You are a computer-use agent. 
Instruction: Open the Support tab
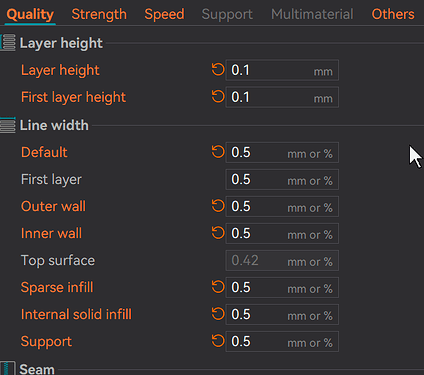point(227,14)
